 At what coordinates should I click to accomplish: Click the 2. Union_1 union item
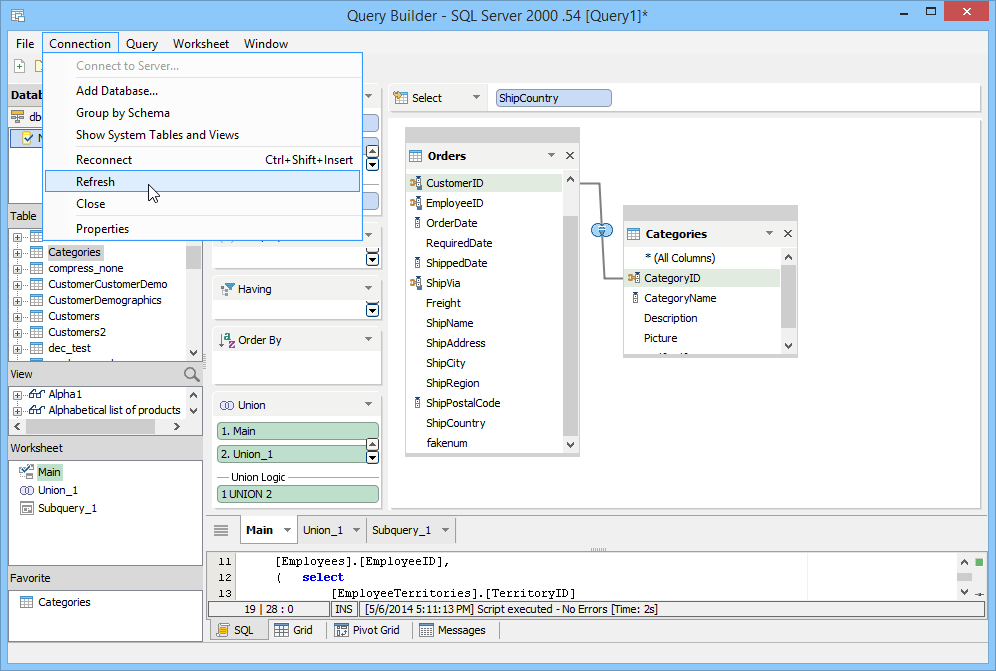292,454
